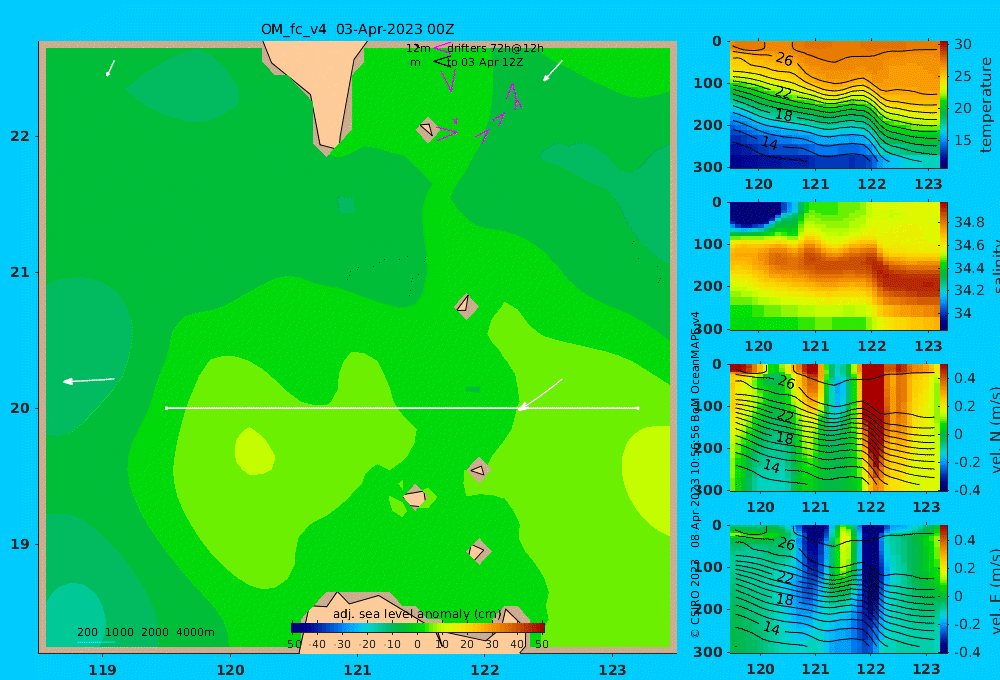Click longitude tick label 123 under main map
This screenshot has height=680, width=1000.
[x=612, y=670]
